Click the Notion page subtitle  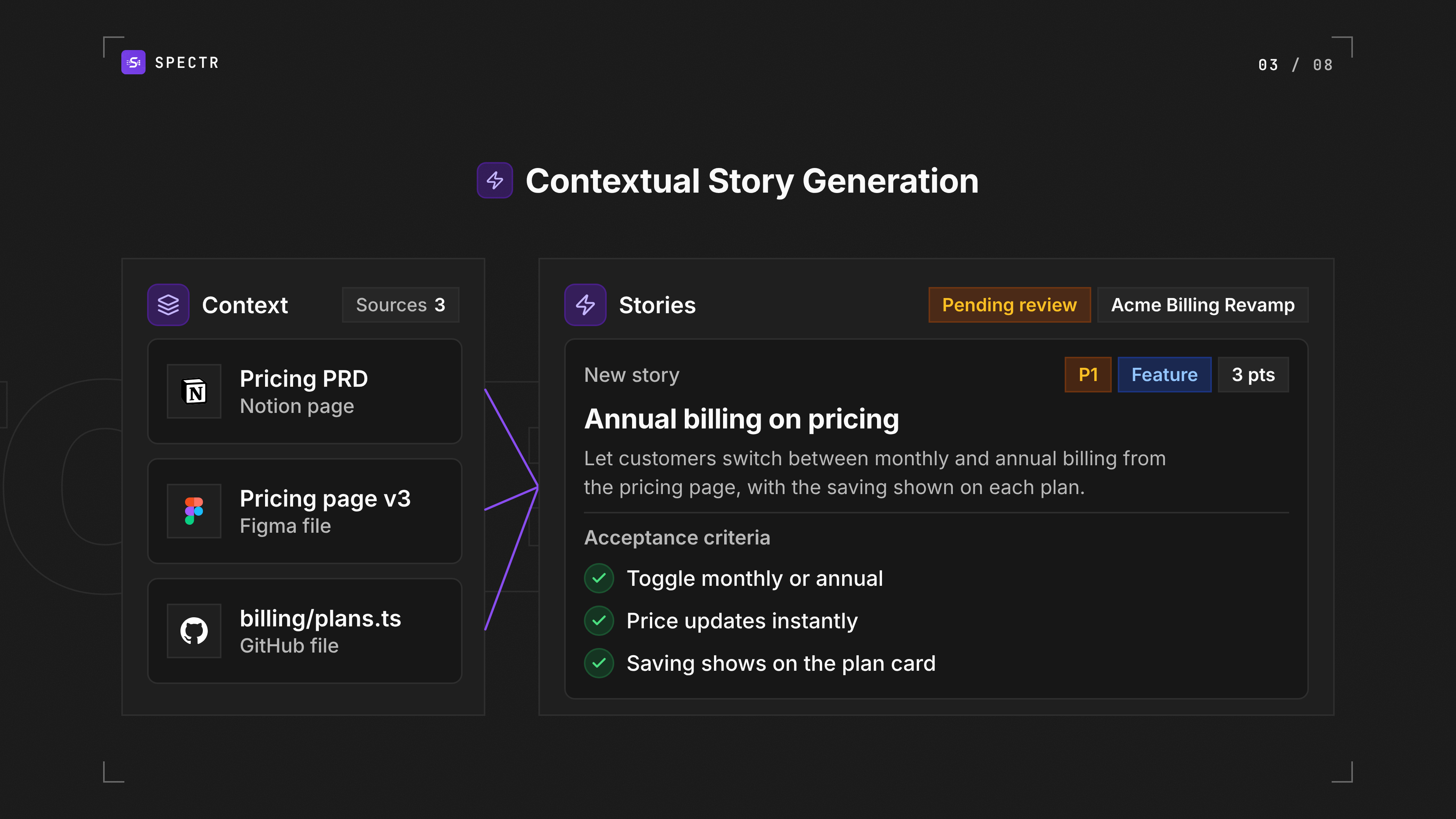(x=297, y=406)
